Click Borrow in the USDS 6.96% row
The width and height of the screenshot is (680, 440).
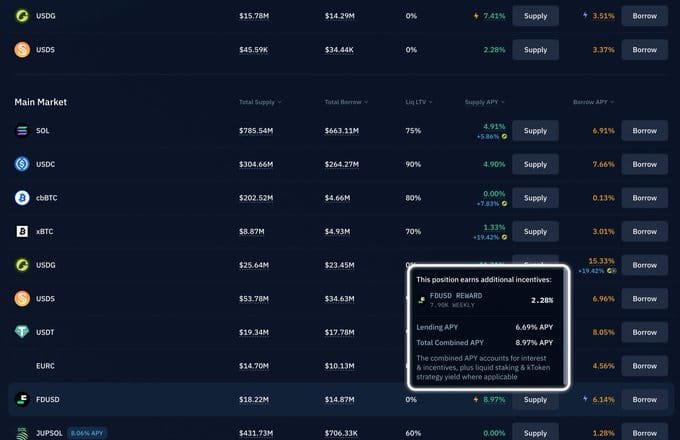pyautogui.click(x=644, y=299)
